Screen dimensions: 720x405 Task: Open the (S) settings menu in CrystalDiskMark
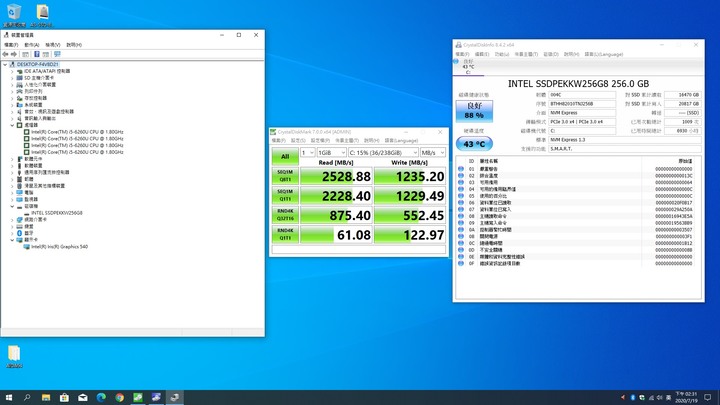pos(298,141)
